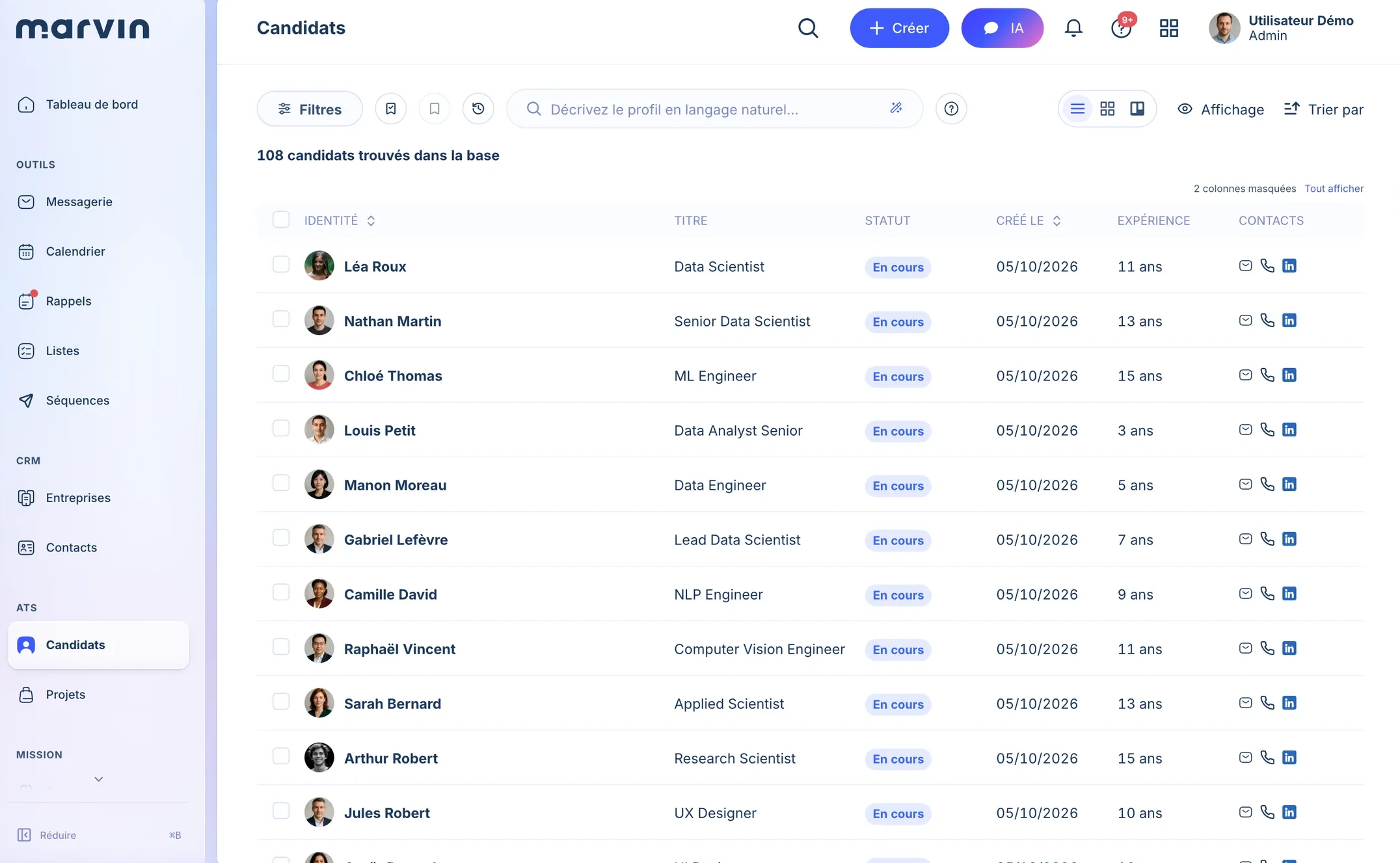The height and width of the screenshot is (863, 1400).
Task: Open the Trier par sort menu
Action: pyautogui.click(x=1323, y=109)
